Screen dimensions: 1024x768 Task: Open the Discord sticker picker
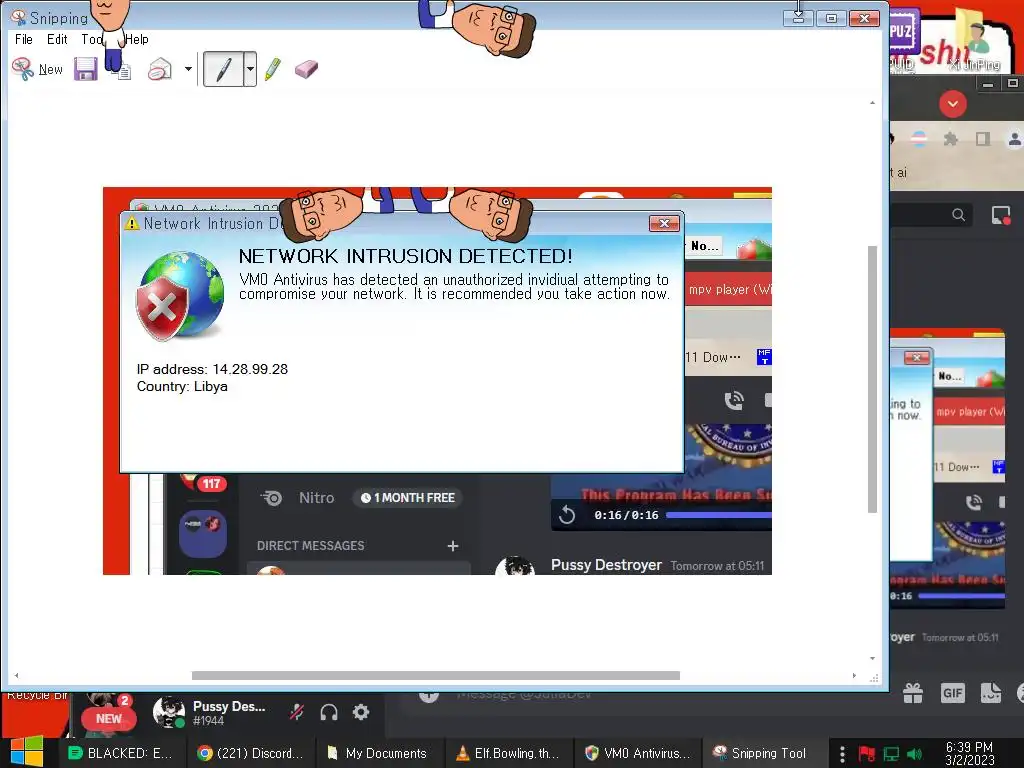click(x=991, y=693)
